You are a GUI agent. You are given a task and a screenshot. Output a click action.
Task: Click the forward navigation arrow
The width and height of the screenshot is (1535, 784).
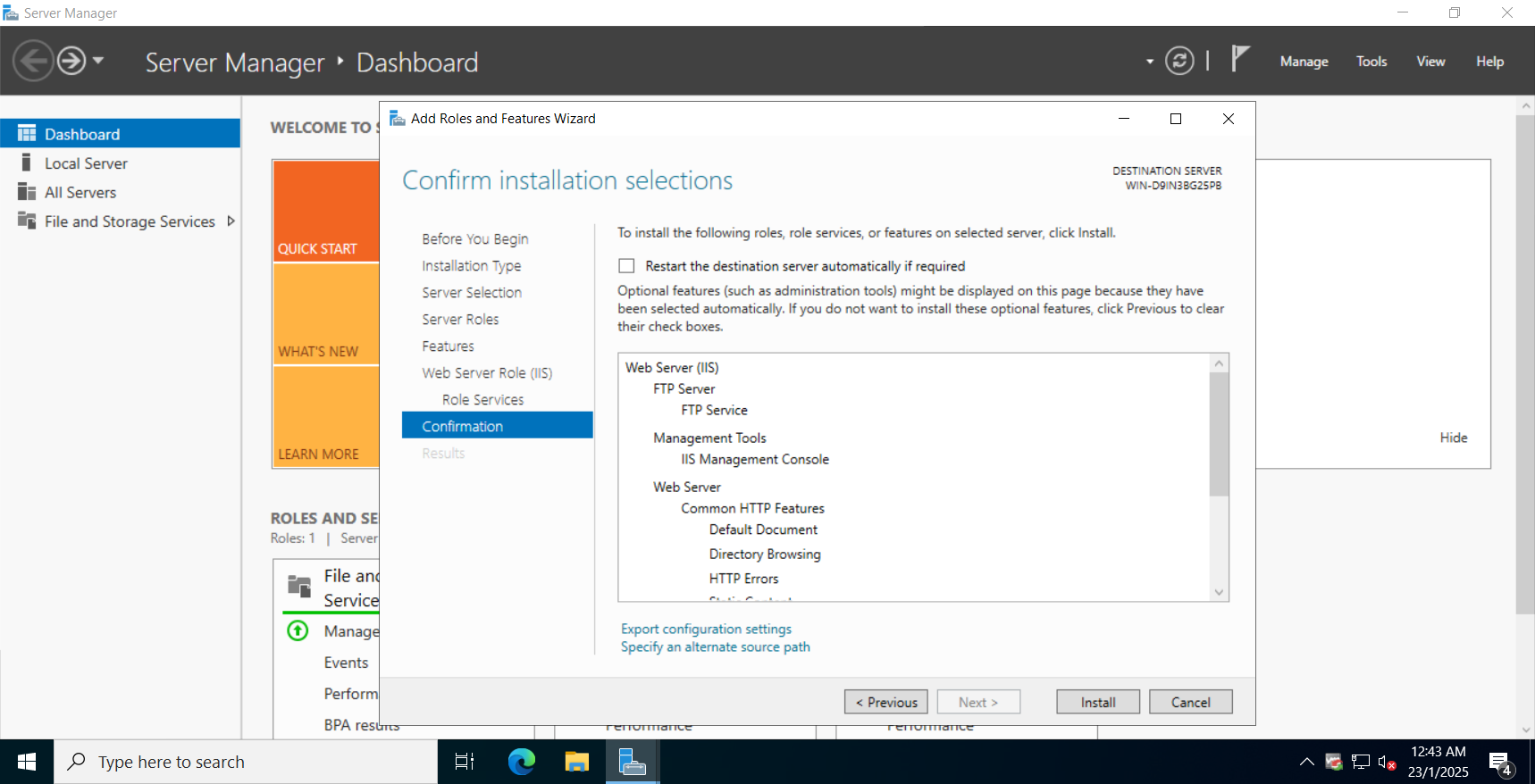click(71, 62)
